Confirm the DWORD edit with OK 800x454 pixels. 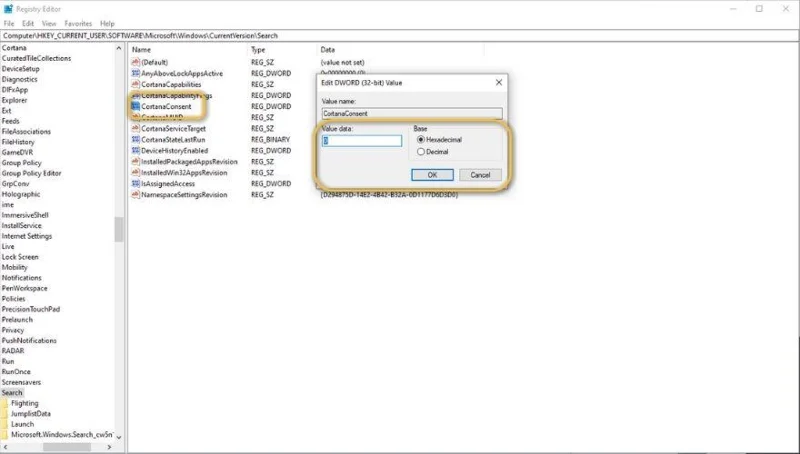point(432,175)
